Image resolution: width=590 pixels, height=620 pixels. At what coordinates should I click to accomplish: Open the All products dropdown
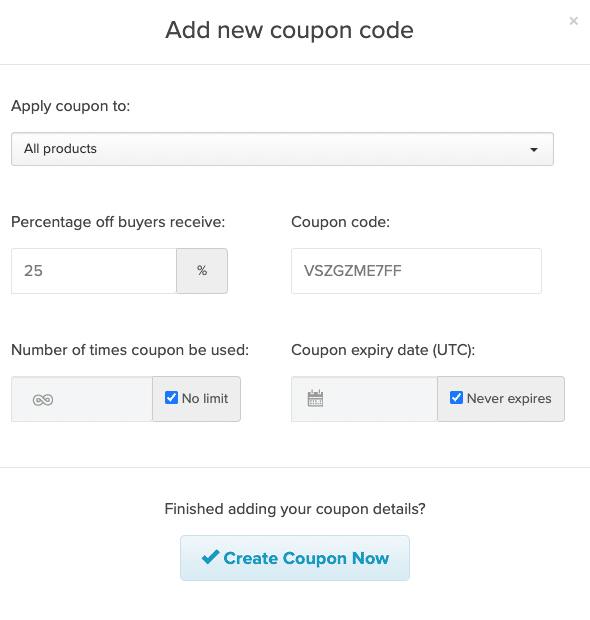point(282,149)
